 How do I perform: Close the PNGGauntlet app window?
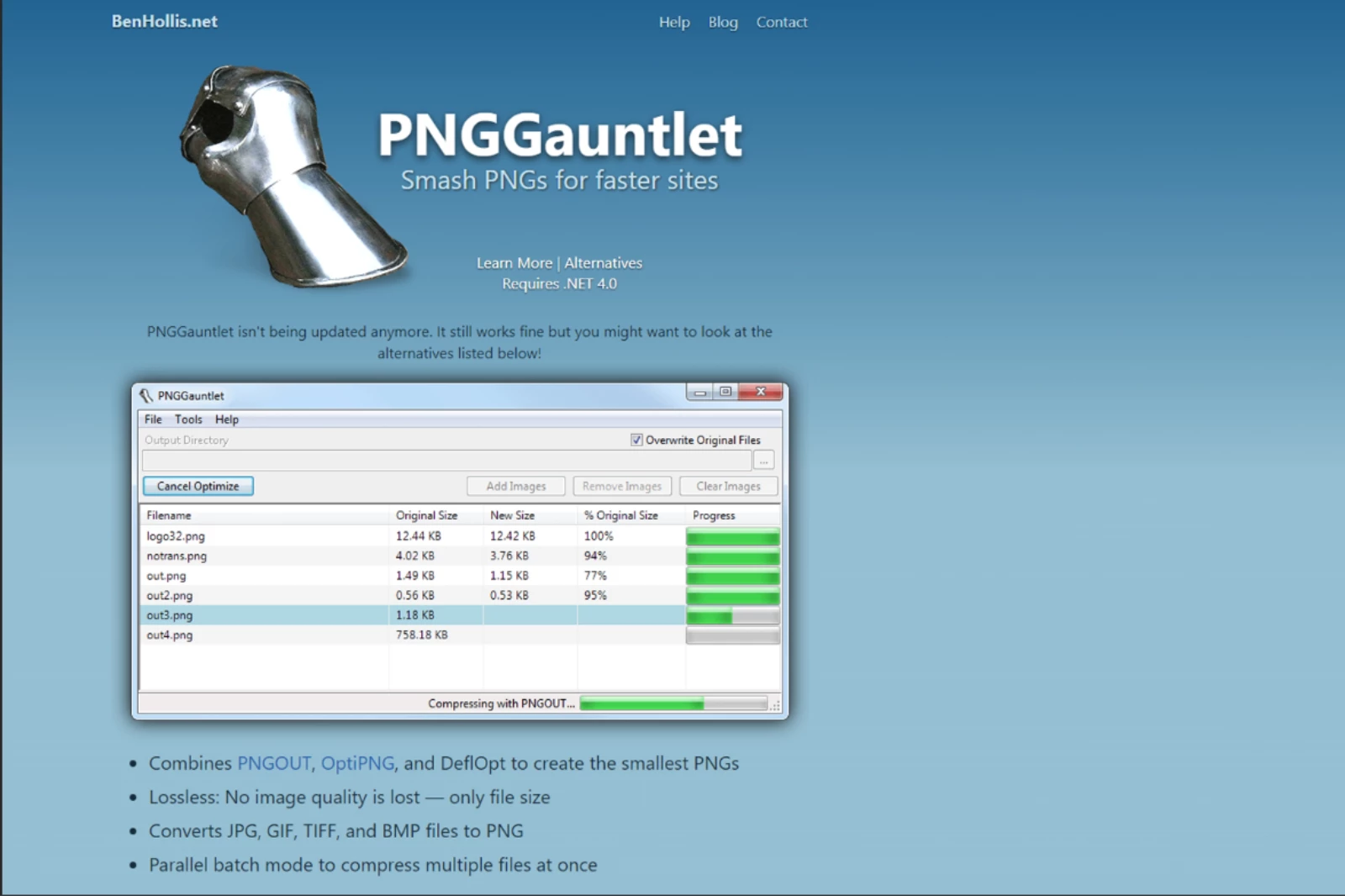coord(761,392)
